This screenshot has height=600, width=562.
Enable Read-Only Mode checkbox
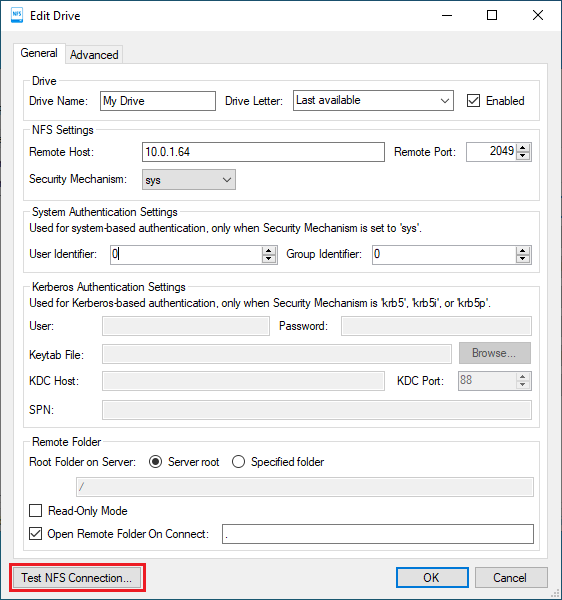[x=36, y=510]
